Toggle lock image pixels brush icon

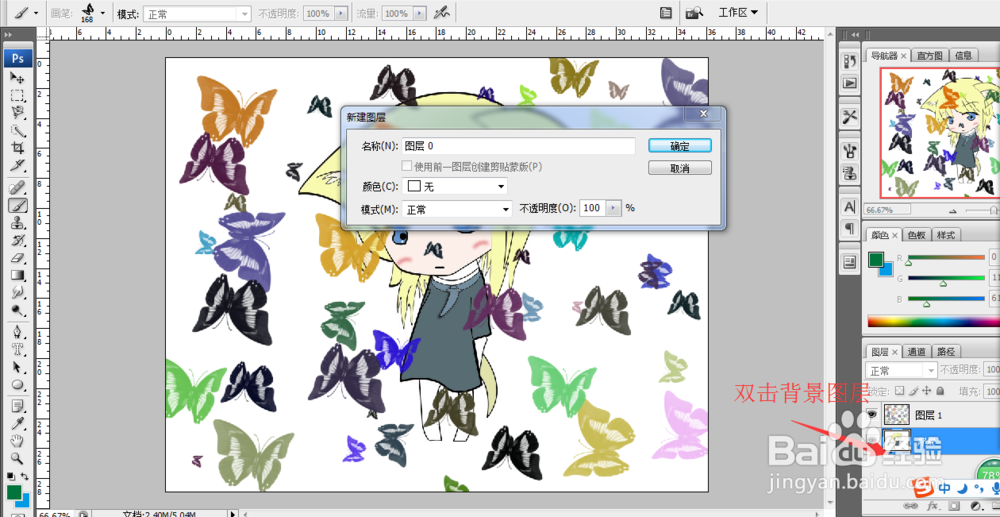(x=913, y=391)
